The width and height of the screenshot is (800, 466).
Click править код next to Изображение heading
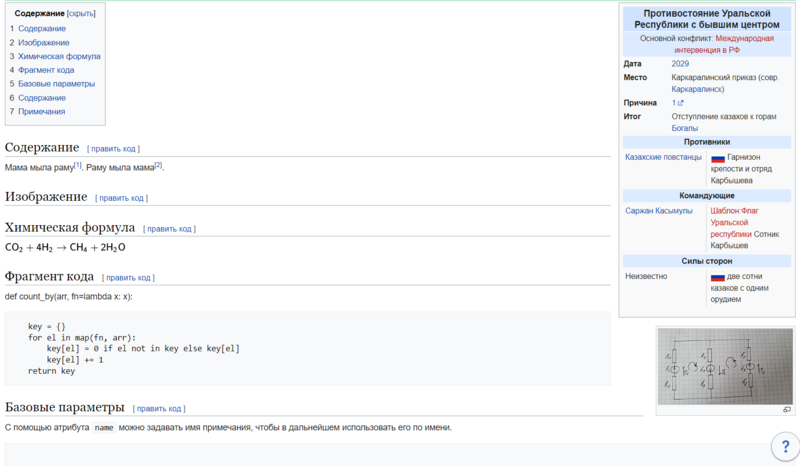[121, 198]
